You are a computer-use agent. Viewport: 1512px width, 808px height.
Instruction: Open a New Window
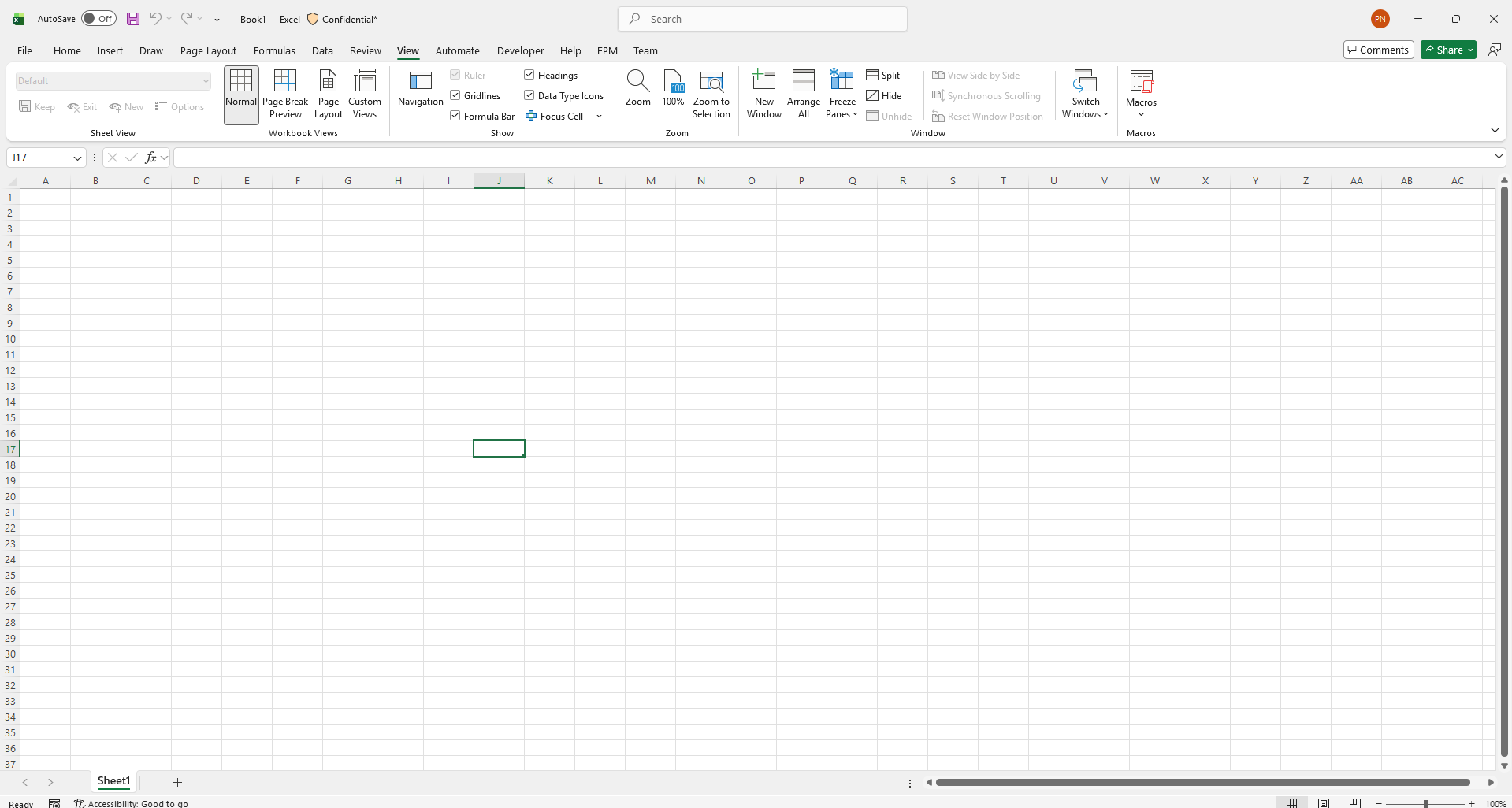click(764, 95)
